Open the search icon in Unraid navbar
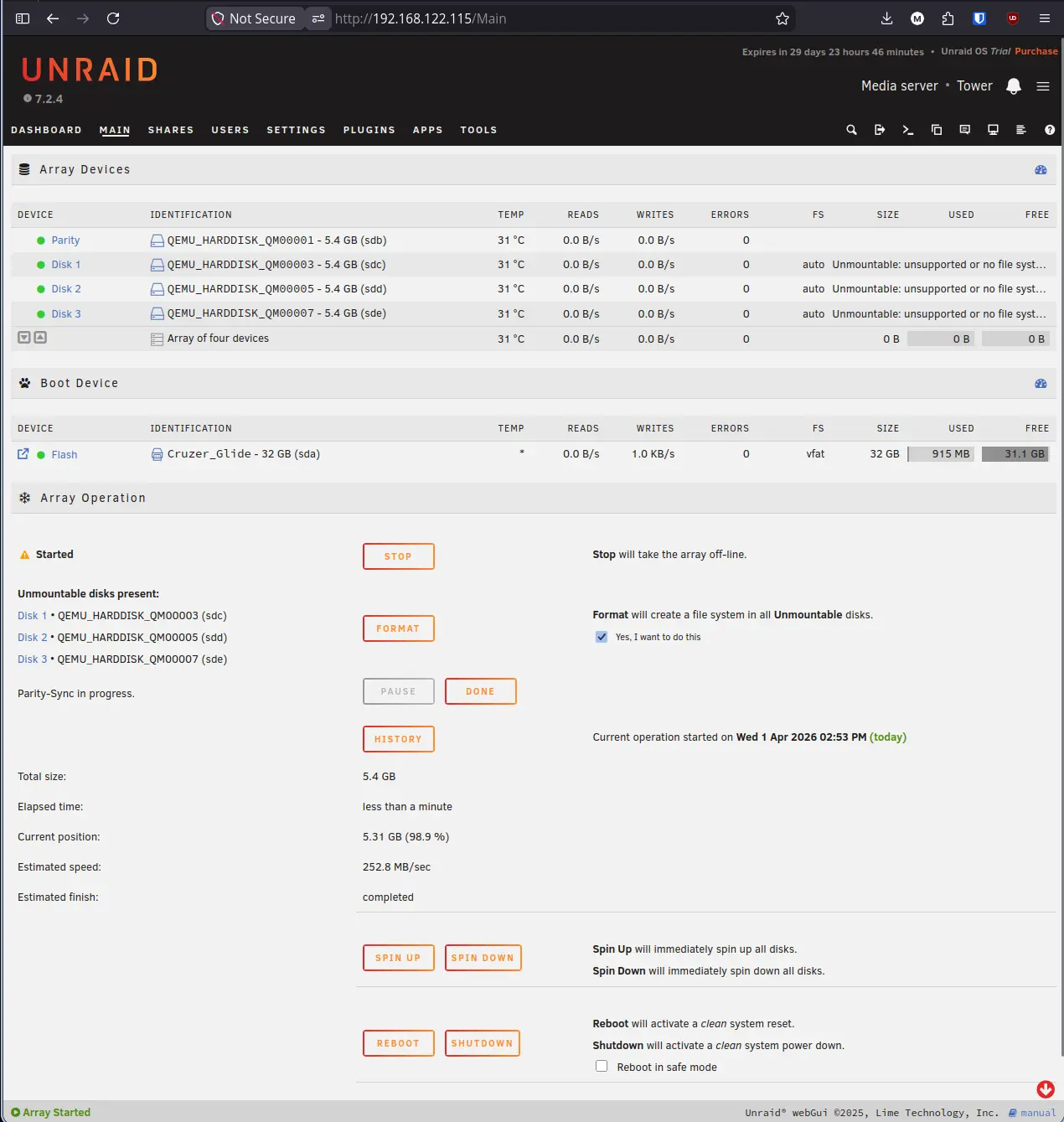Viewport: 1064px width, 1122px height. pyautogui.click(x=851, y=130)
